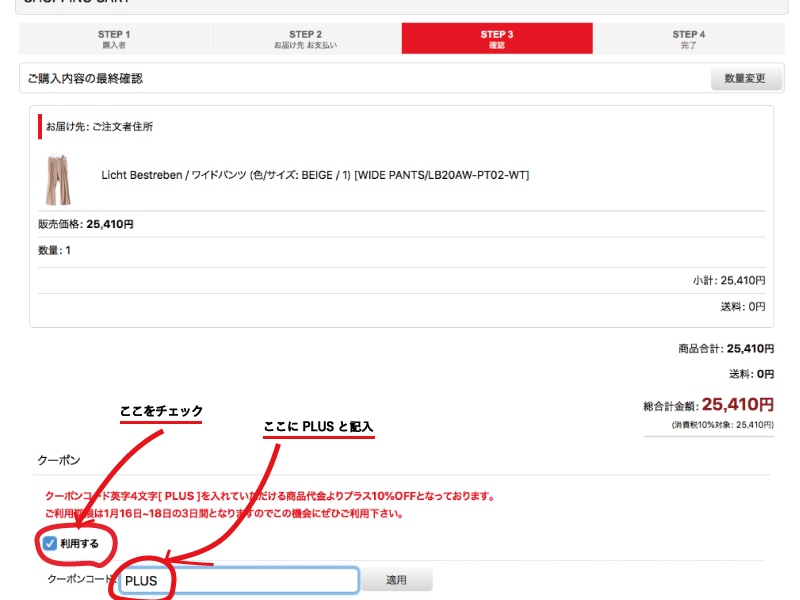Click the 商品合計: 25,410円 line
The height and width of the screenshot is (600, 800).
point(726,348)
